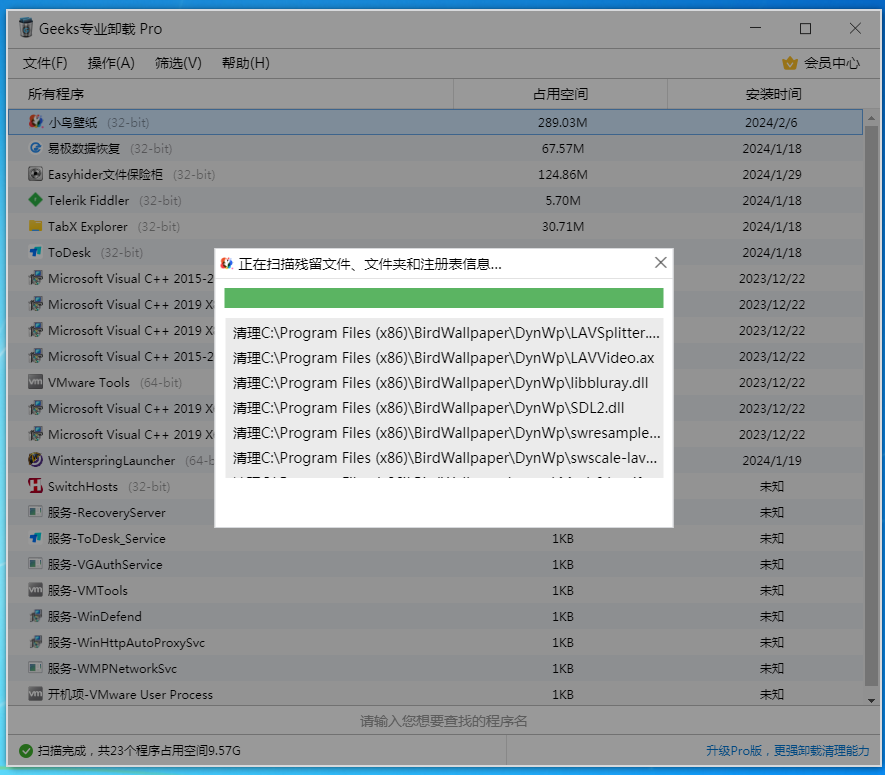Select the libbluray.dll cleanup entry
The image size is (885, 775).
(444, 383)
